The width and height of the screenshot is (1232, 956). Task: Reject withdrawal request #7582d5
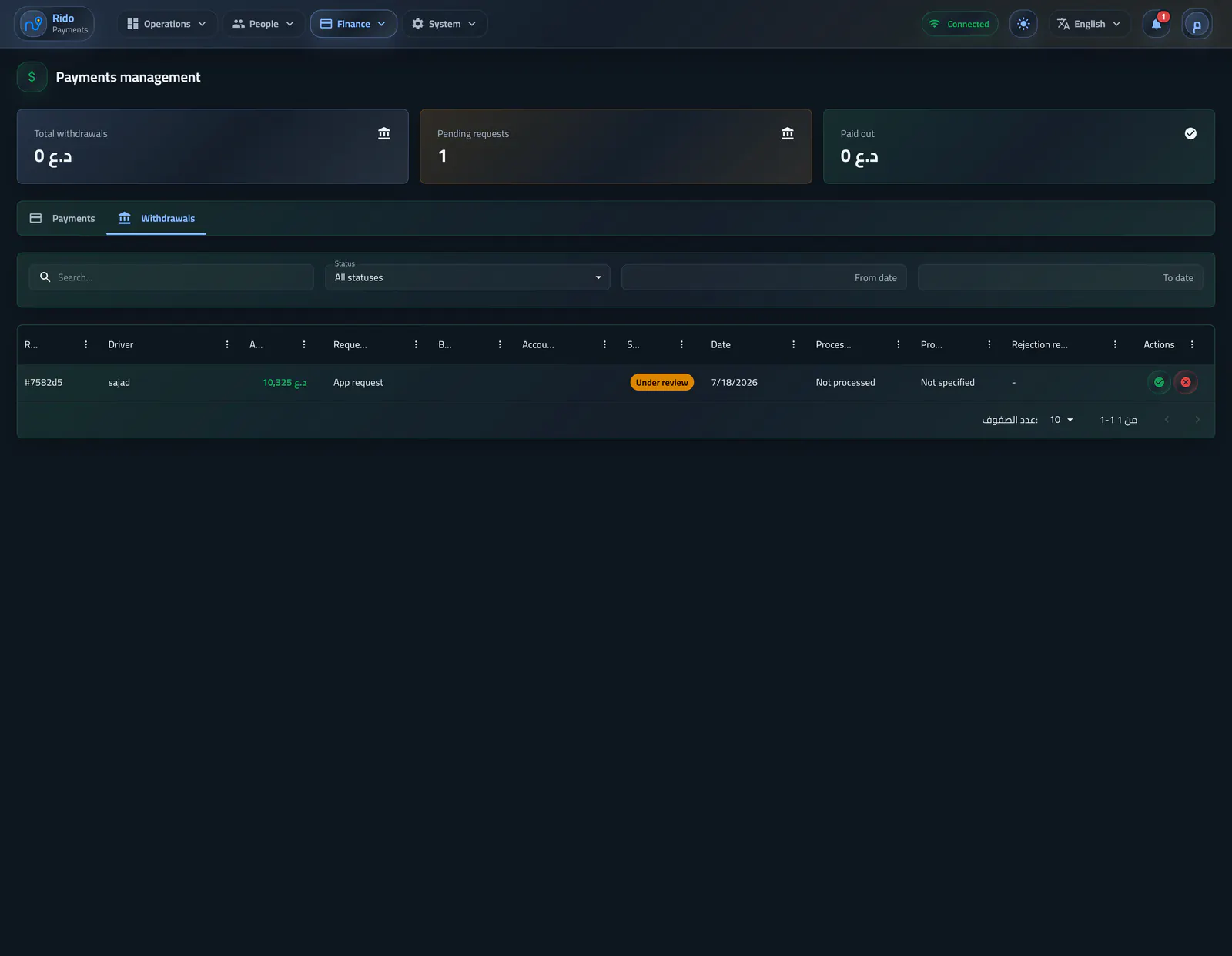click(x=1186, y=382)
